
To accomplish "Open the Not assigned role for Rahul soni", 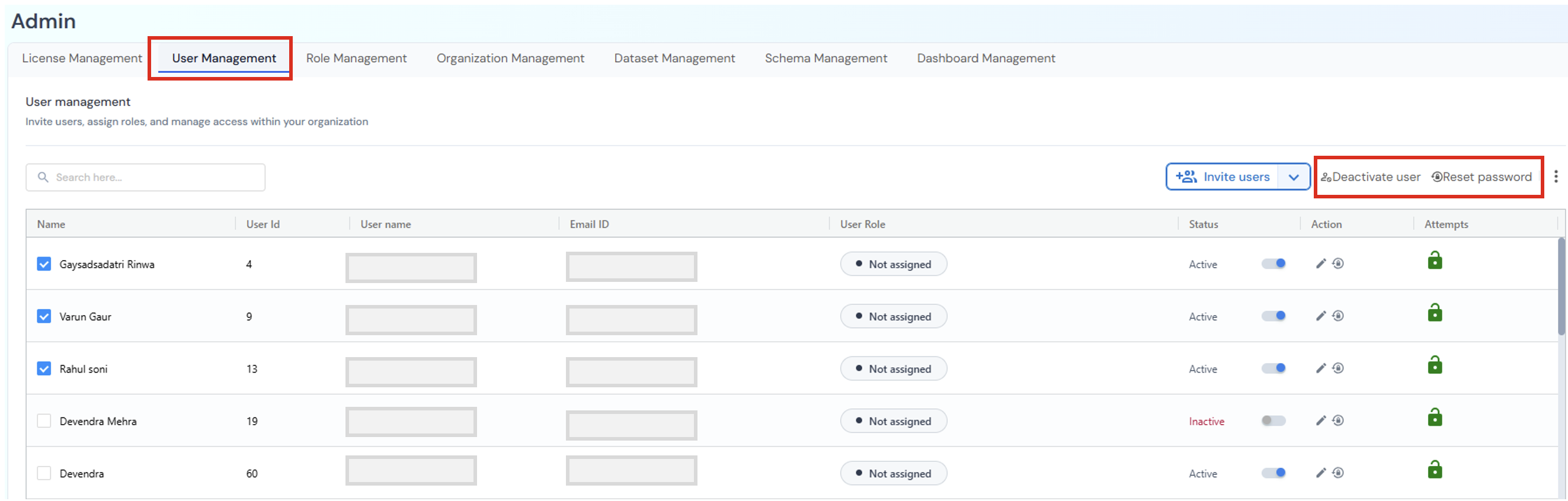I will (x=893, y=368).
